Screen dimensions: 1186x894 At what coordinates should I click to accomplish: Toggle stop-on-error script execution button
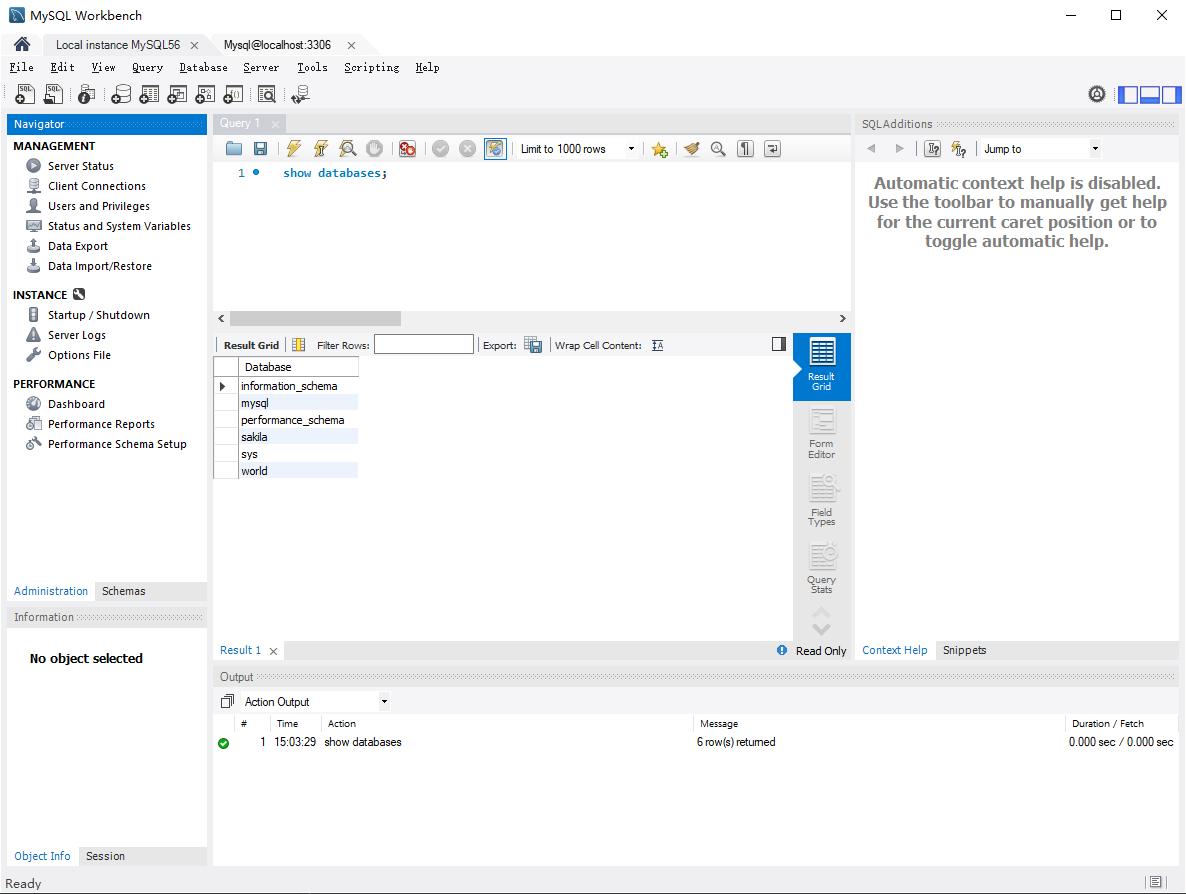click(x=408, y=149)
